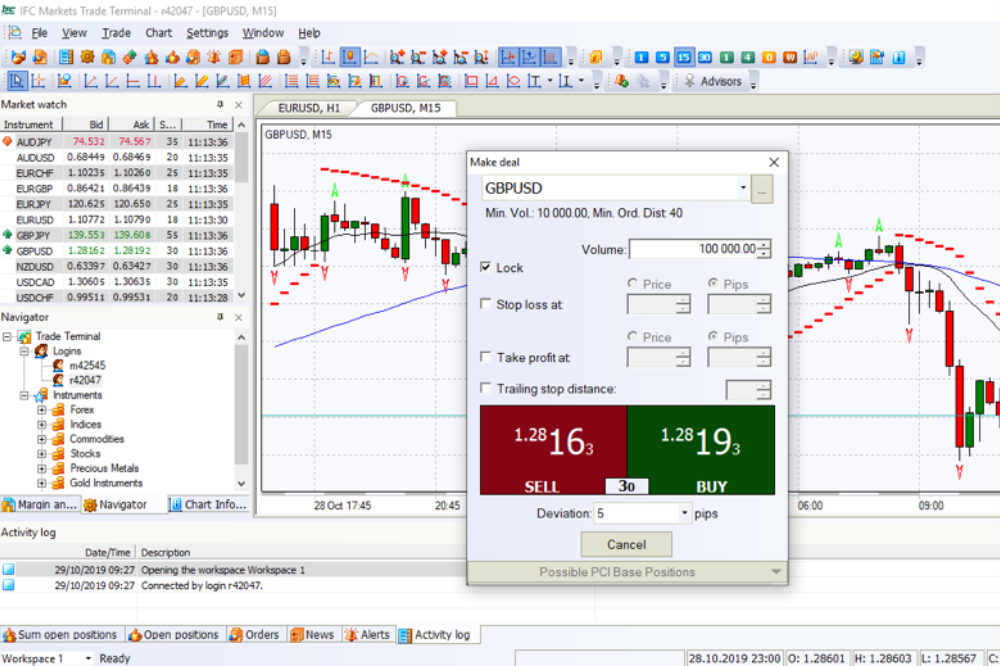Click the blue info icon in toolbar
Viewport: 1000px width, 666px height.
point(899,57)
